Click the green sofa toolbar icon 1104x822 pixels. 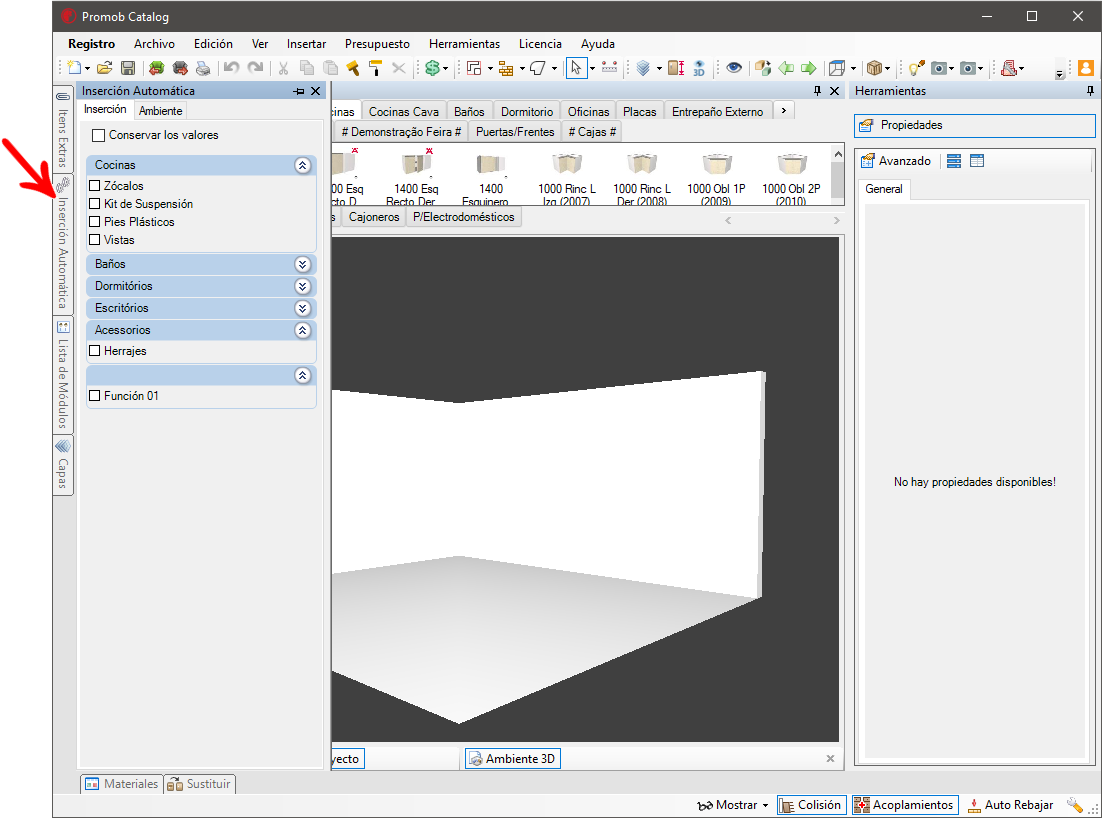coord(156,68)
